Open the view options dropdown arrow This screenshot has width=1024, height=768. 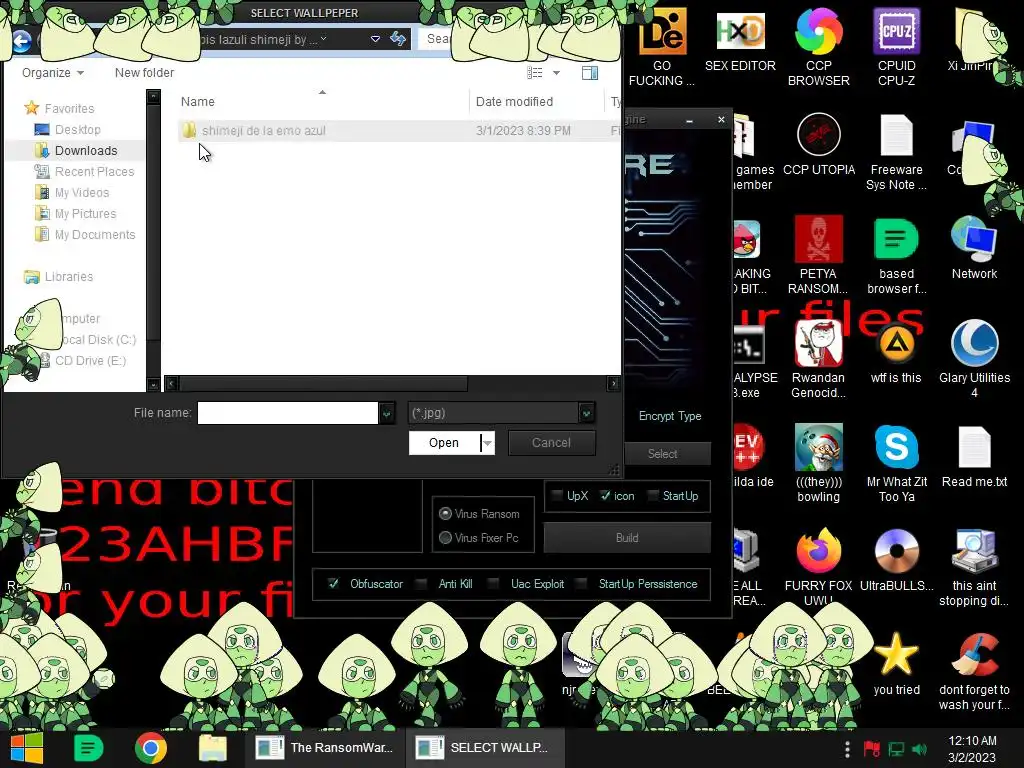point(556,72)
